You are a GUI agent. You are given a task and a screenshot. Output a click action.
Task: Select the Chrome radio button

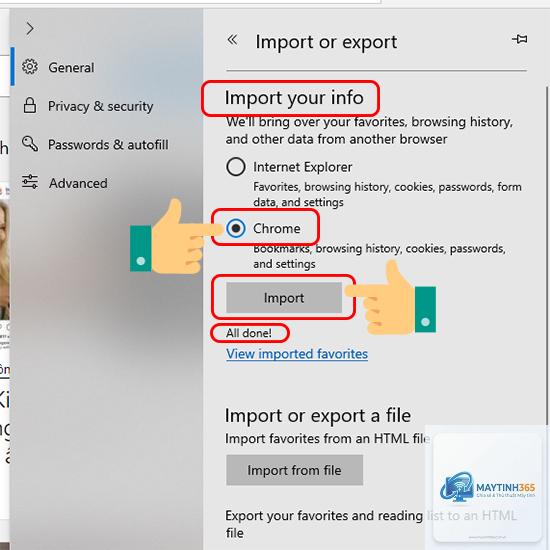[x=236, y=228]
